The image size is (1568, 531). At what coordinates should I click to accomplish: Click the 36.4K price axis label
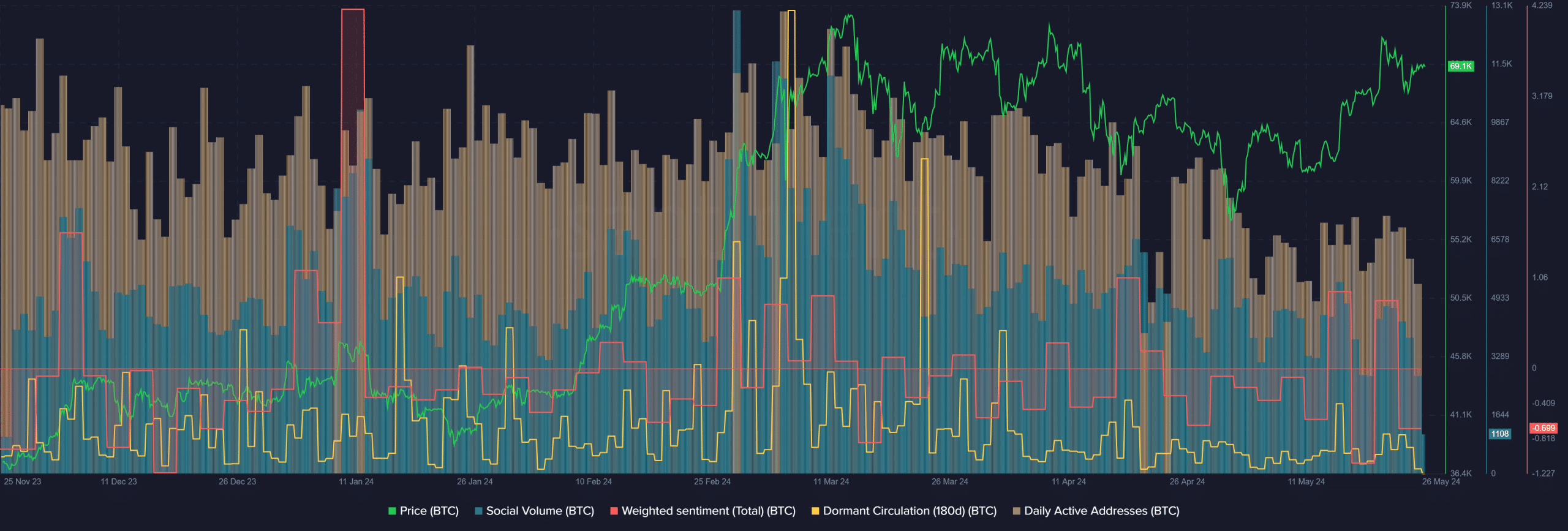coord(1461,473)
